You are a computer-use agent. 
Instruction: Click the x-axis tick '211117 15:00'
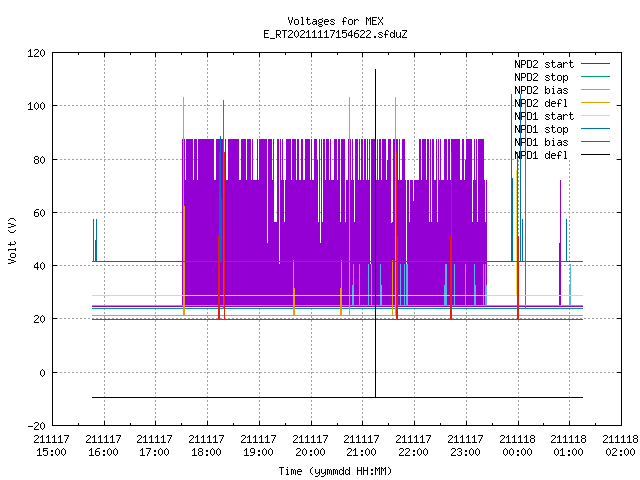51,445
